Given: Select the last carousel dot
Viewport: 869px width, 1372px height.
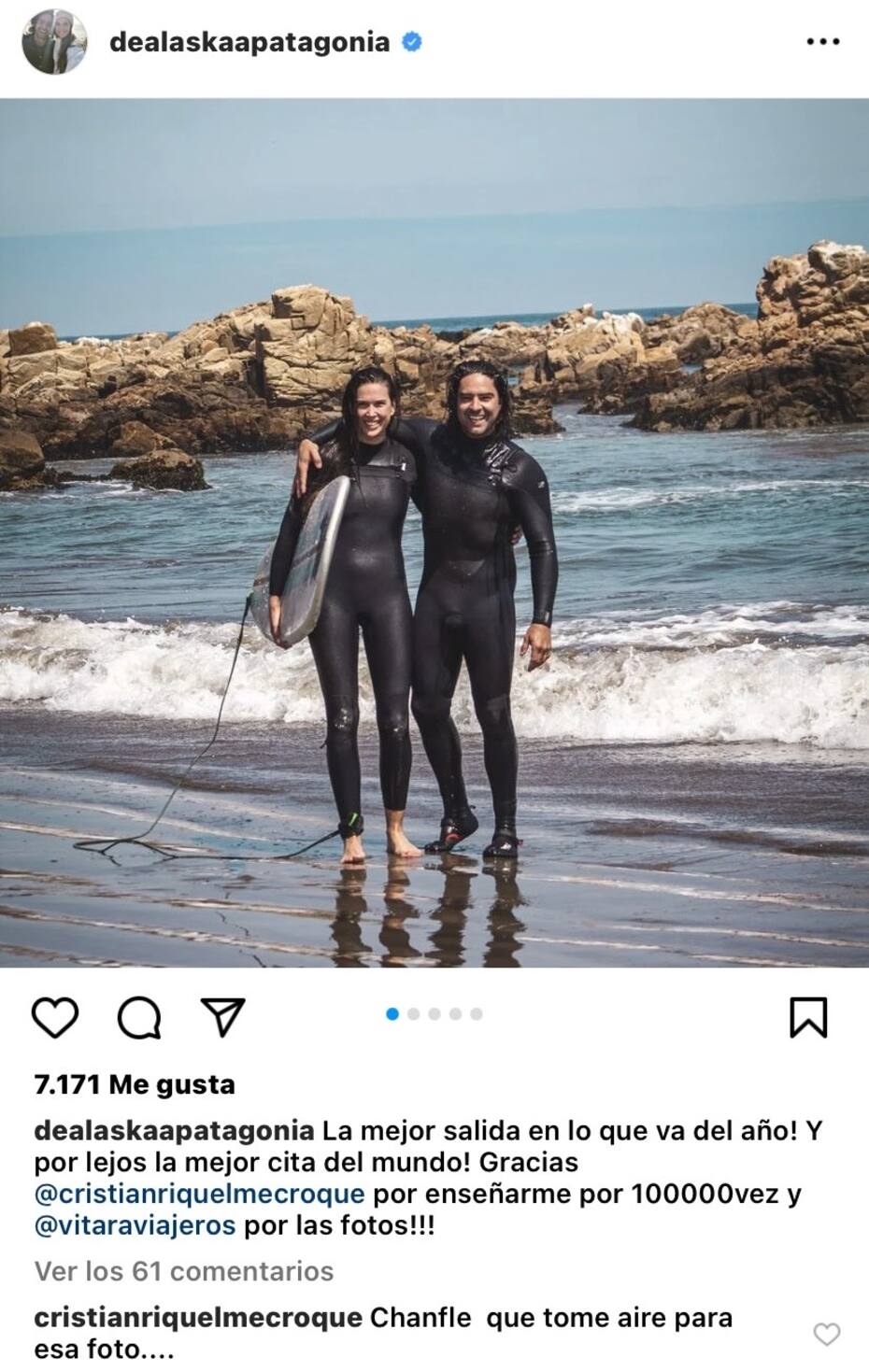Looking at the screenshot, I should pos(477,1014).
